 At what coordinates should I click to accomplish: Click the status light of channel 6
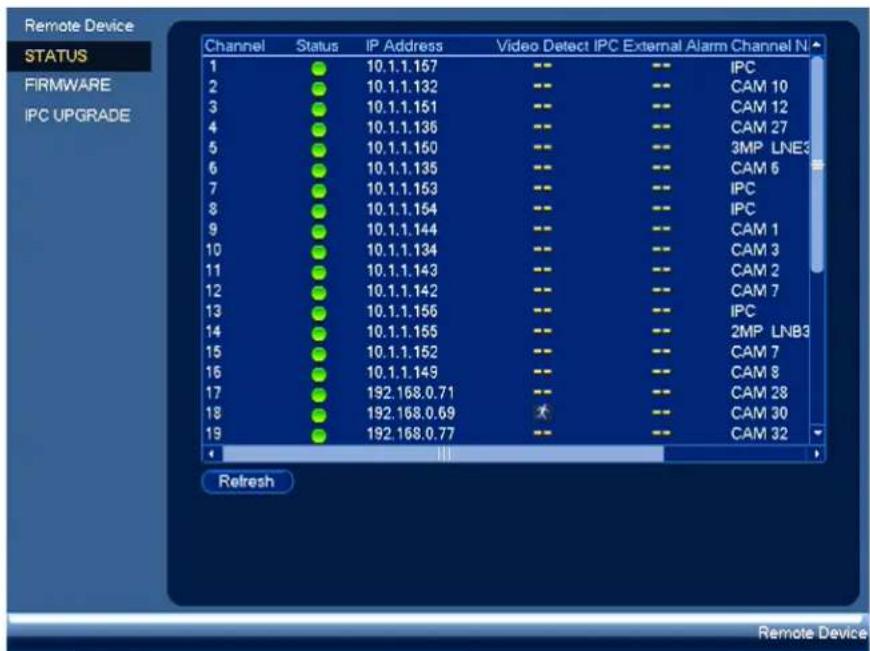tap(319, 171)
